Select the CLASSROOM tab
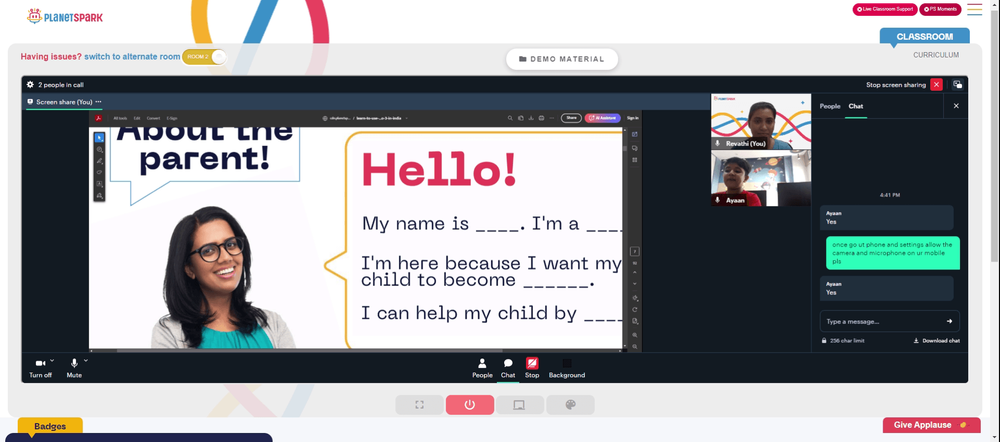Image resolution: width=1000 pixels, height=442 pixels. tap(924, 37)
